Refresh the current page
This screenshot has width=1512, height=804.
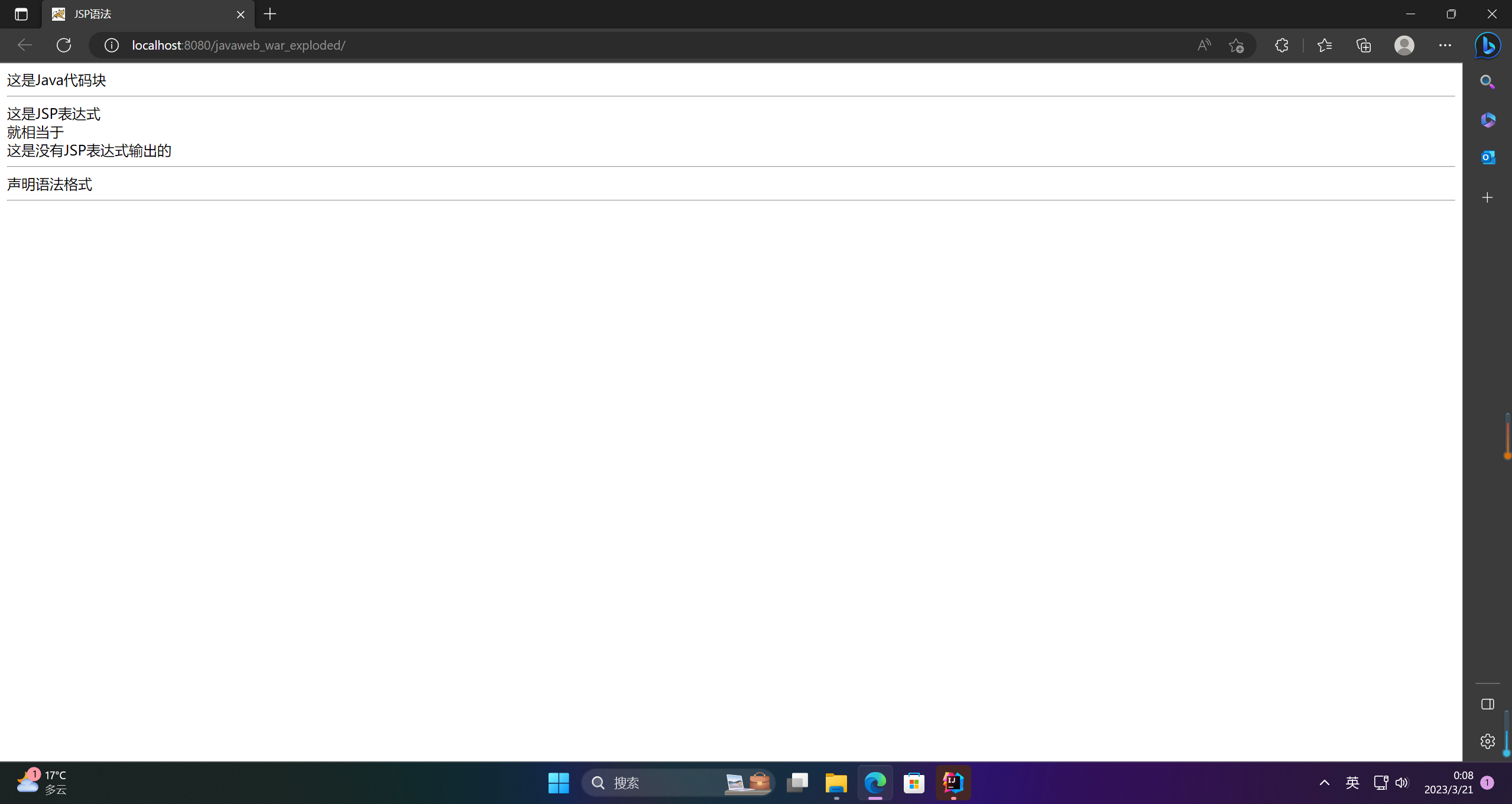[x=64, y=45]
